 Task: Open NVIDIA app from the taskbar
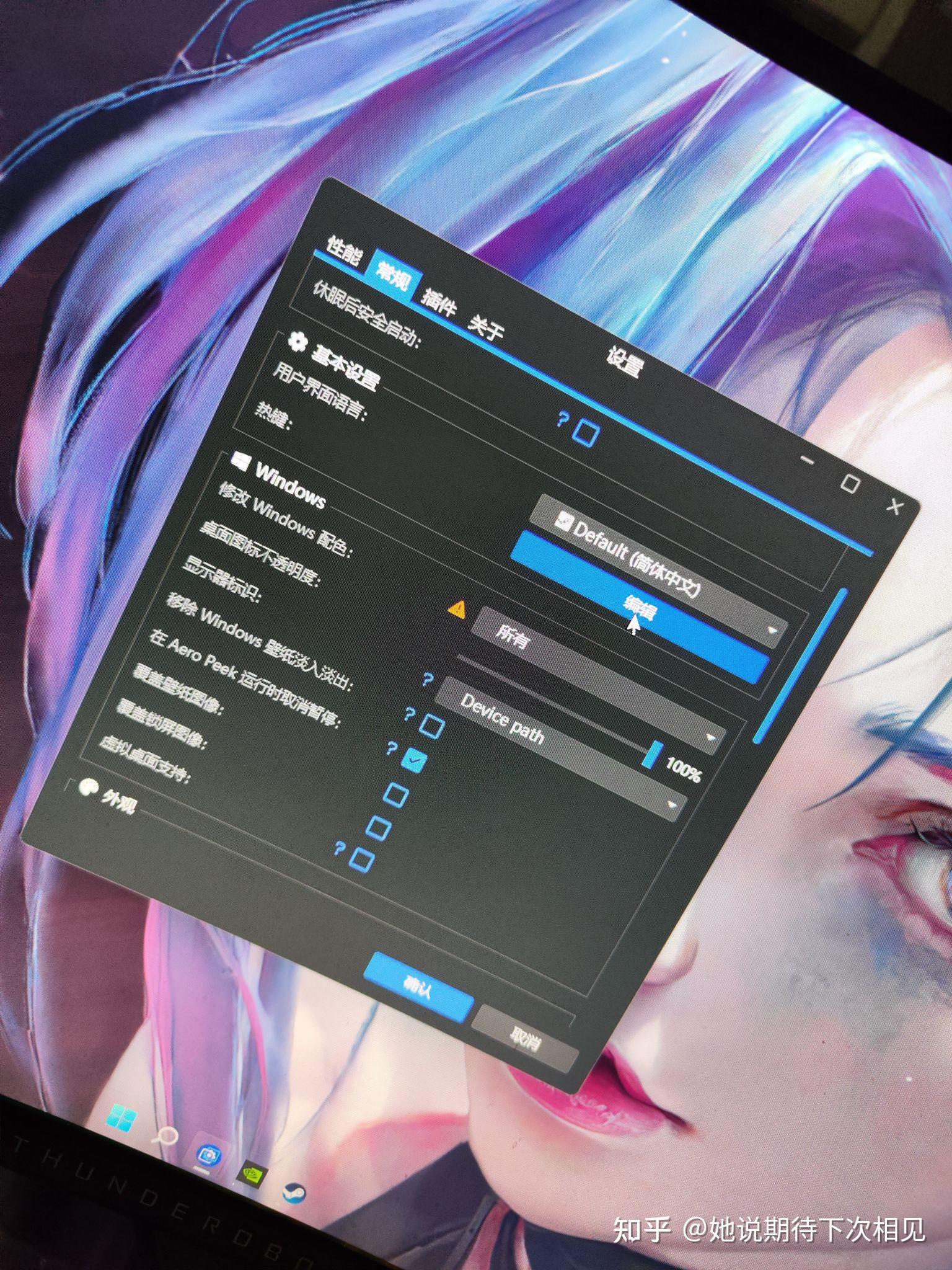pyautogui.click(x=253, y=1173)
